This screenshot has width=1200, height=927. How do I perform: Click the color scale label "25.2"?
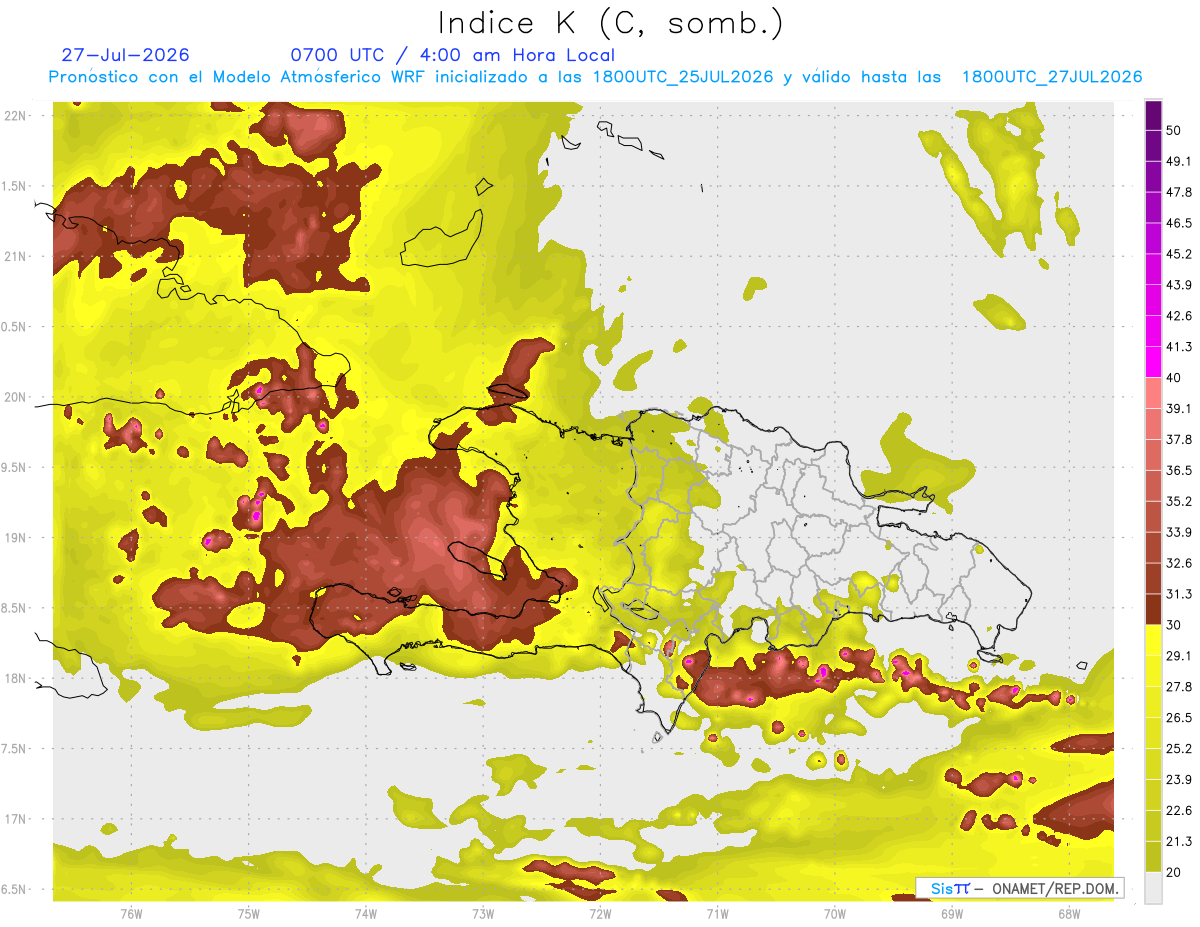click(x=1179, y=749)
